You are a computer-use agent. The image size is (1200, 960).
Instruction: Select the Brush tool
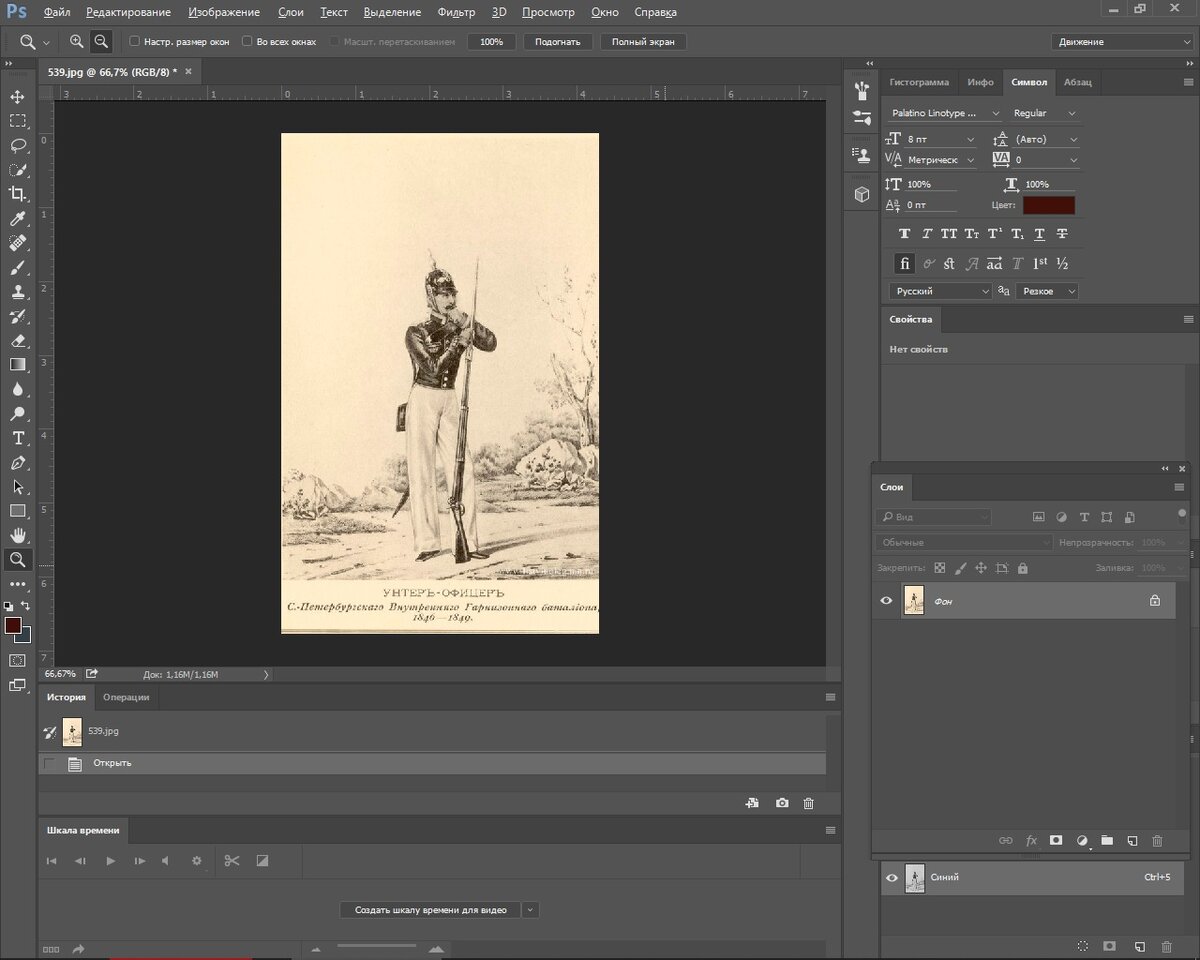pos(17,268)
